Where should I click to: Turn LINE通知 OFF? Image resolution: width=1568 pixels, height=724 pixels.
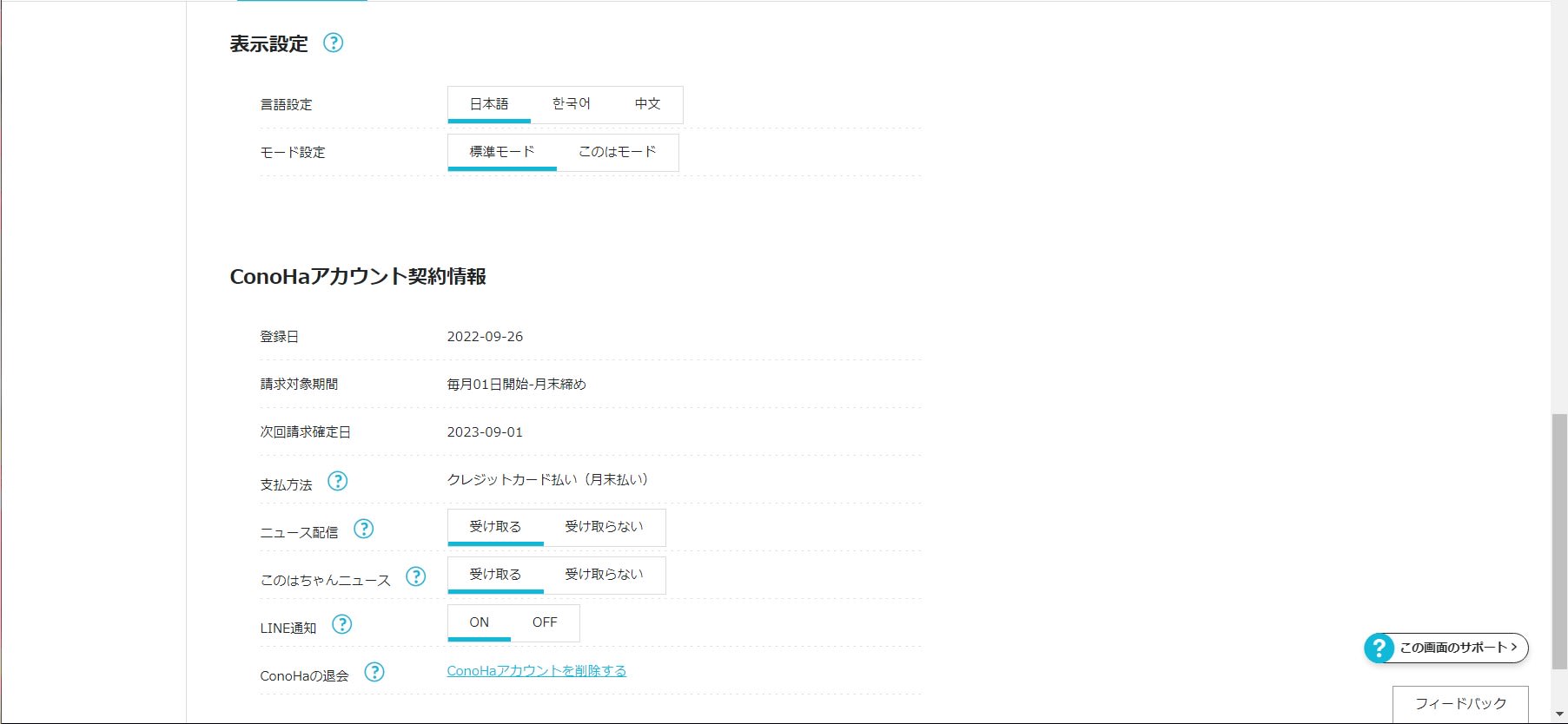coord(545,622)
